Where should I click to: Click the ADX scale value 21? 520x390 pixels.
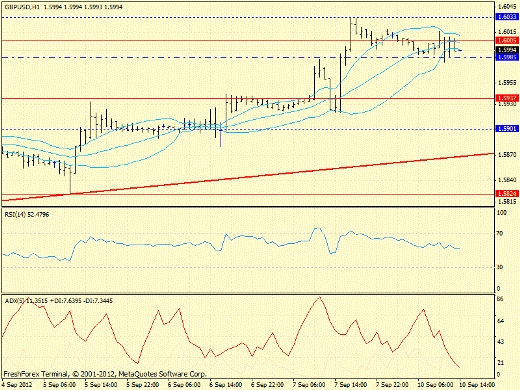[x=500, y=363]
